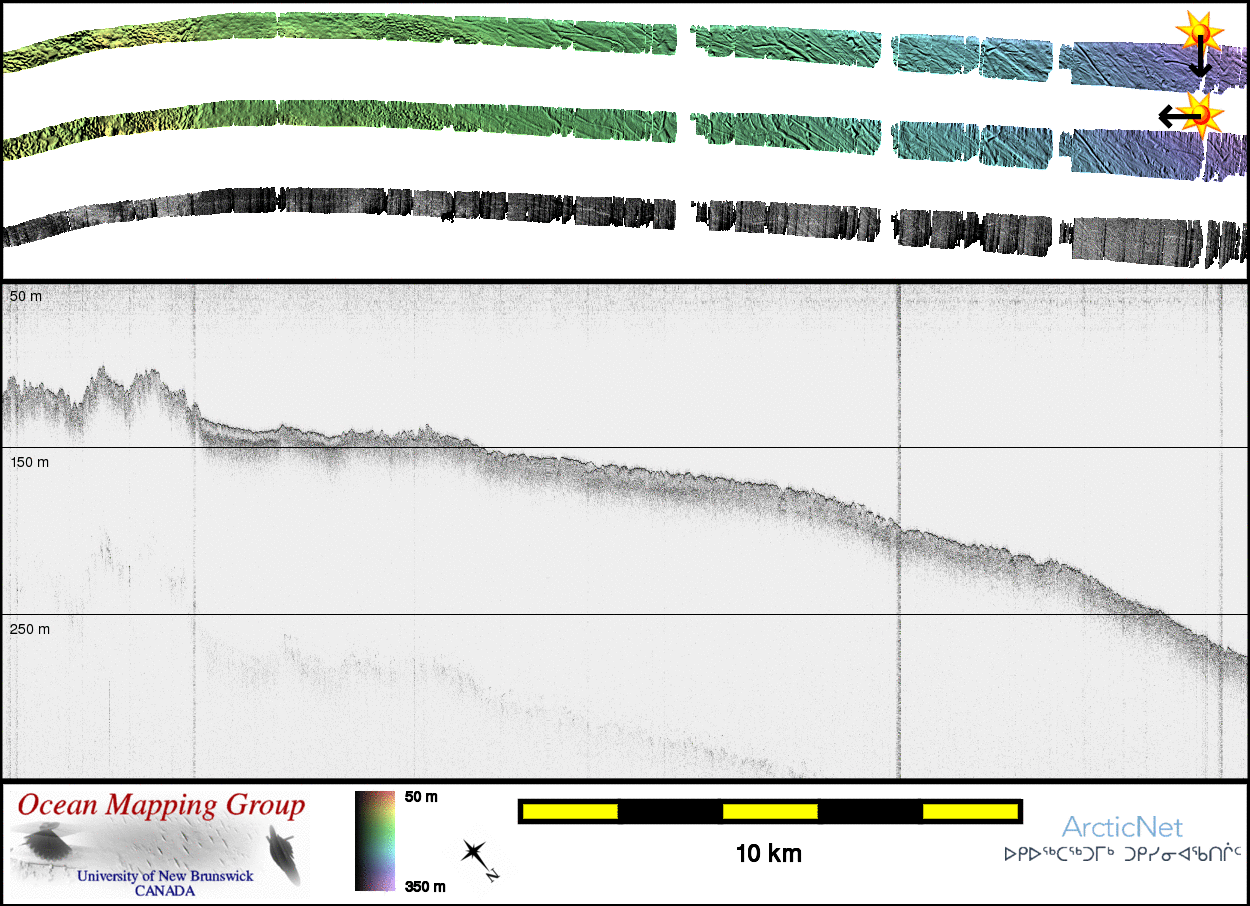Select the ArcticNet logo
Viewport: 1250px width, 906px height.
1122,827
